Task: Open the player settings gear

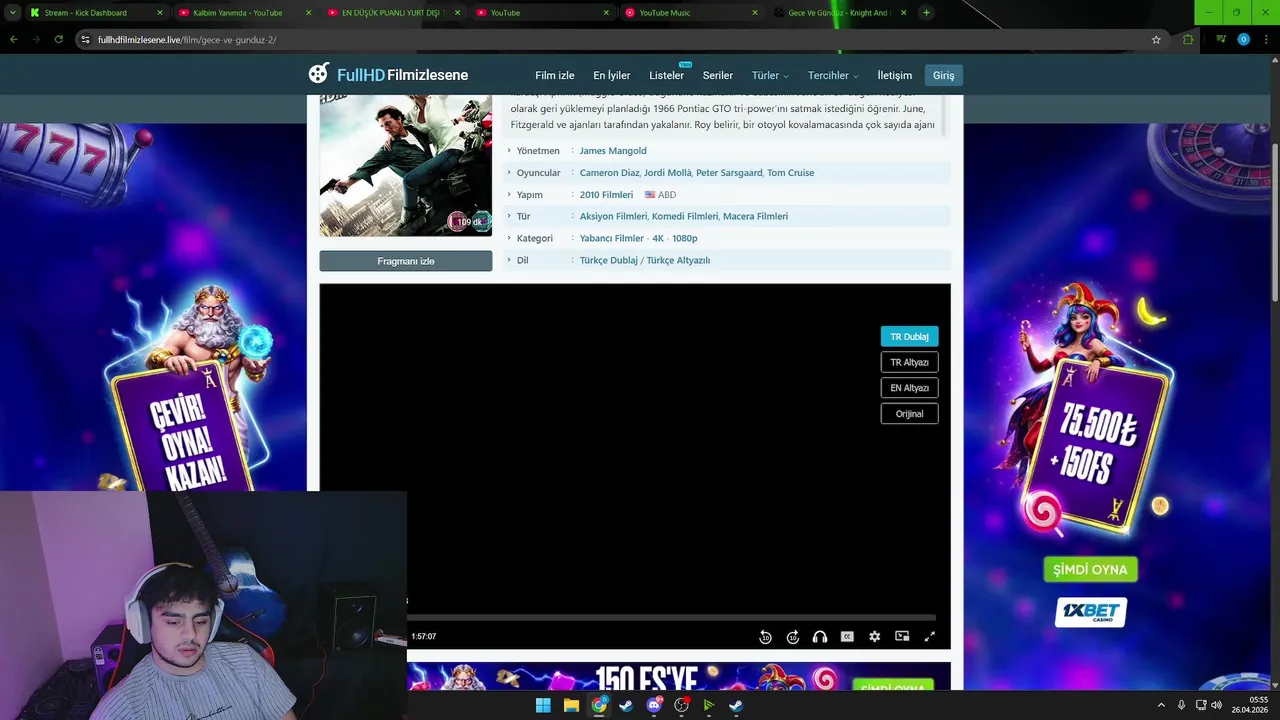Action: click(x=875, y=637)
